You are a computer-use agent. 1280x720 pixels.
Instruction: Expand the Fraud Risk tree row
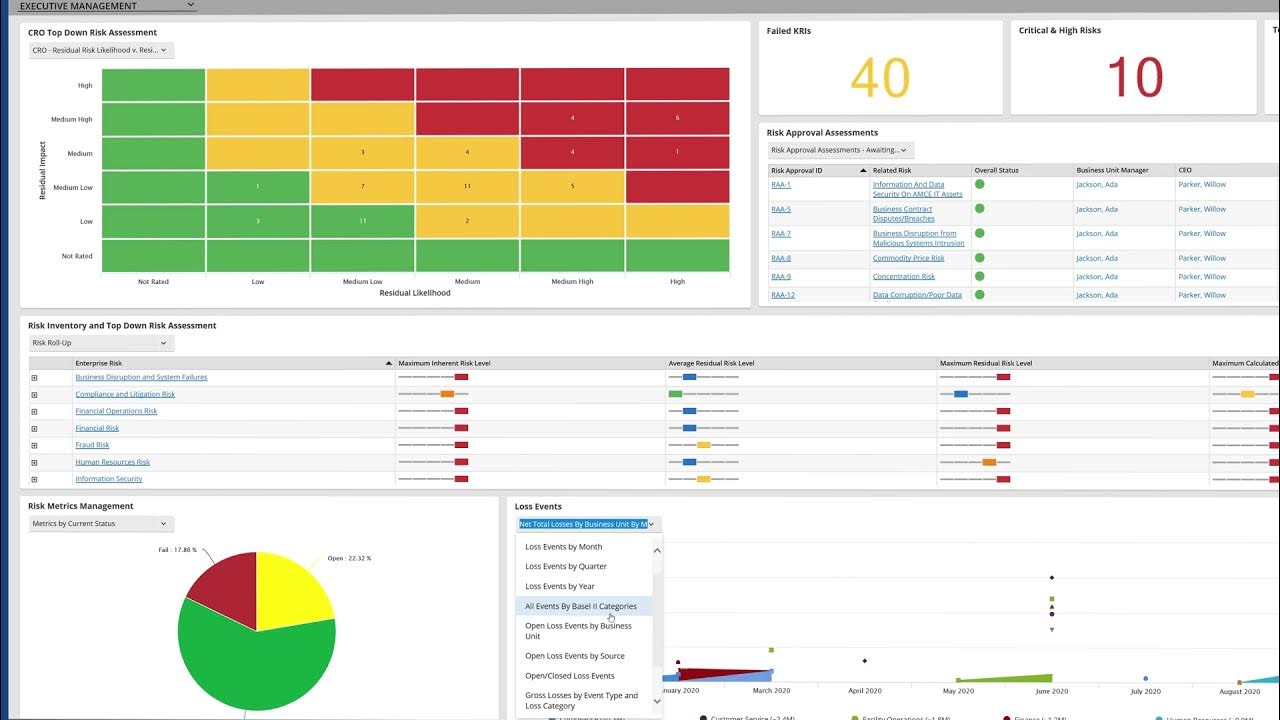(34, 446)
